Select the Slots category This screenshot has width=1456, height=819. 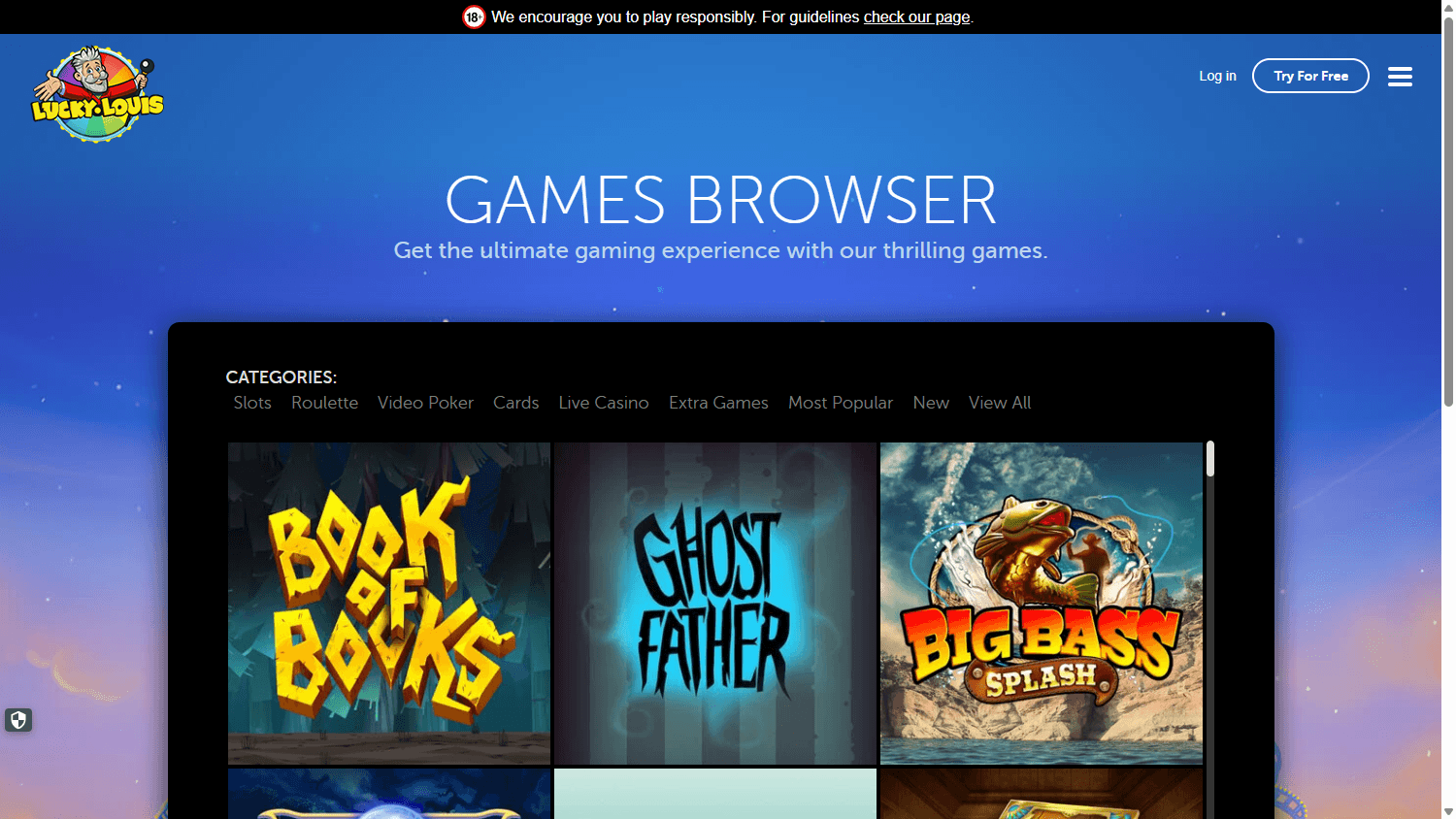tap(252, 403)
